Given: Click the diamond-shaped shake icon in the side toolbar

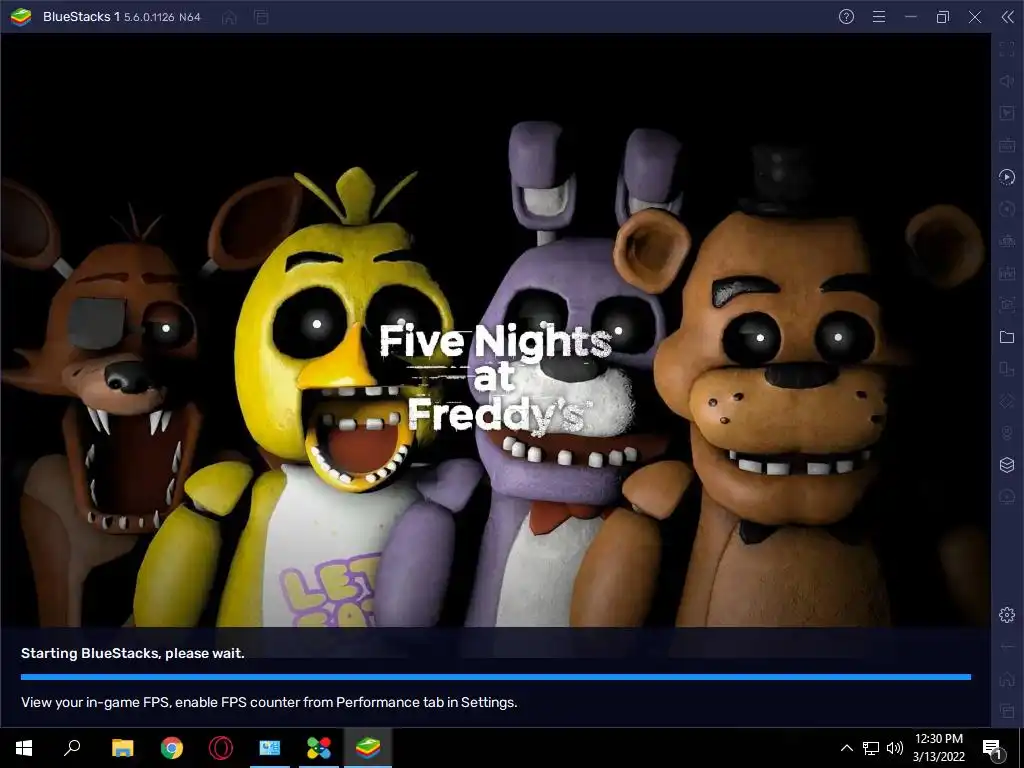Looking at the screenshot, I should (x=1007, y=401).
